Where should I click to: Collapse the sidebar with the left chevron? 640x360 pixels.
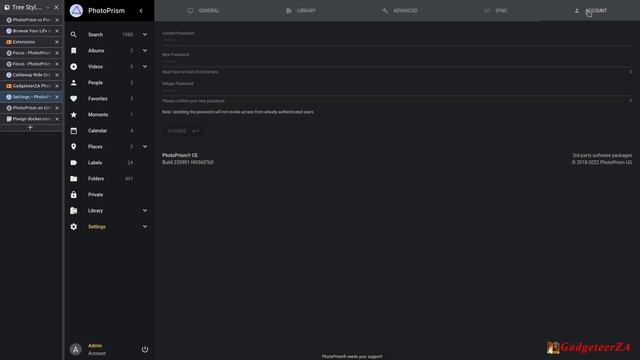point(141,11)
